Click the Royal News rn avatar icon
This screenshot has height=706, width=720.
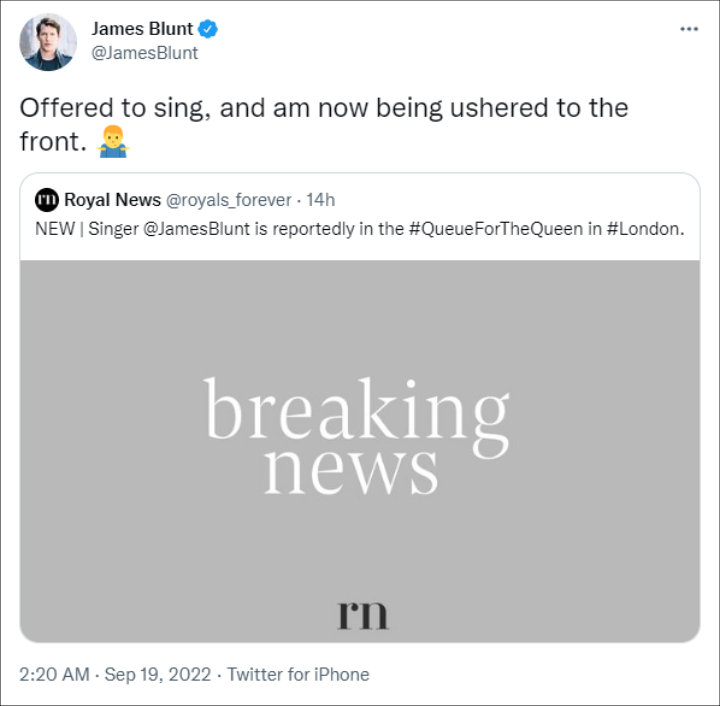coord(46,200)
